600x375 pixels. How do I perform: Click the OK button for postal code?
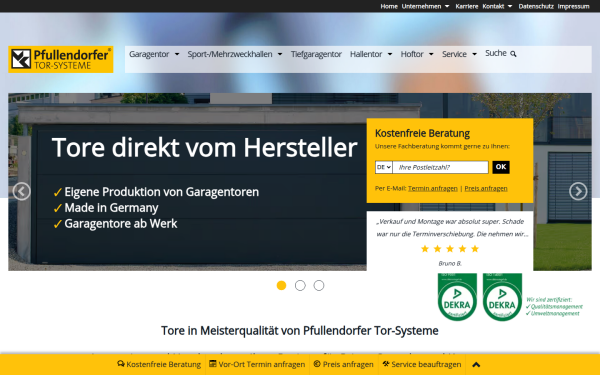coord(501,167)
